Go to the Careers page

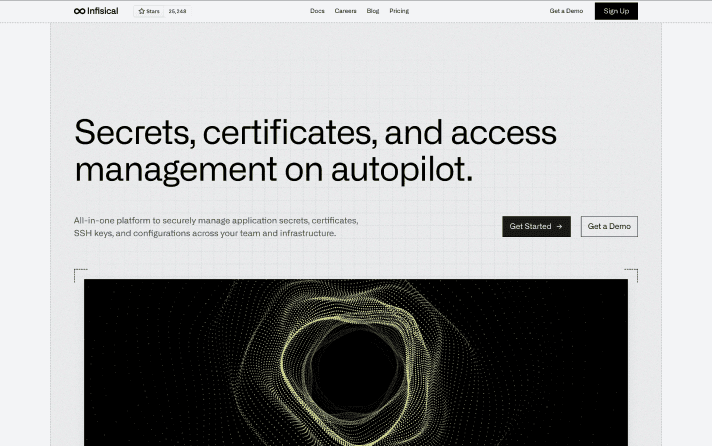(345, 11)
